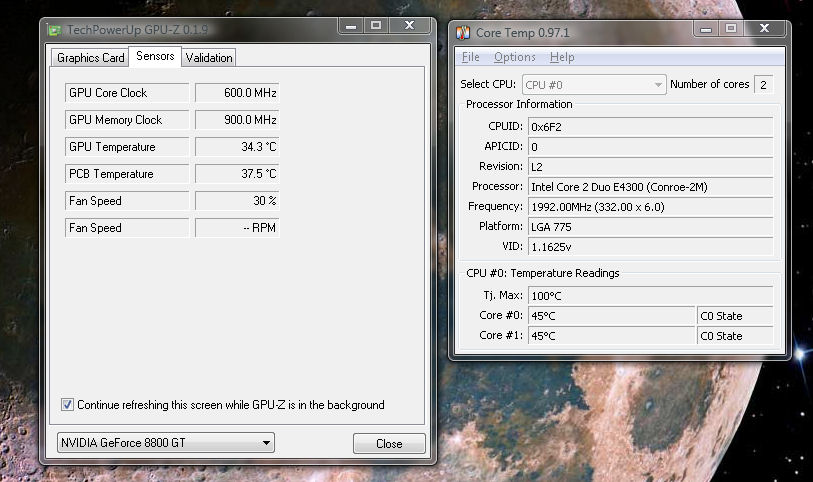Open the Options menu in Core Temp
The height and width of the screenshot is (482, 813).
point(514,57)
